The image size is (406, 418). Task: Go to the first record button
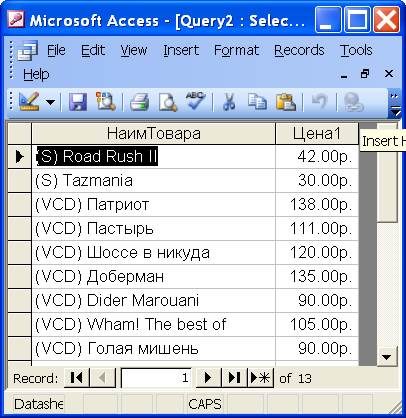point(77,378)
